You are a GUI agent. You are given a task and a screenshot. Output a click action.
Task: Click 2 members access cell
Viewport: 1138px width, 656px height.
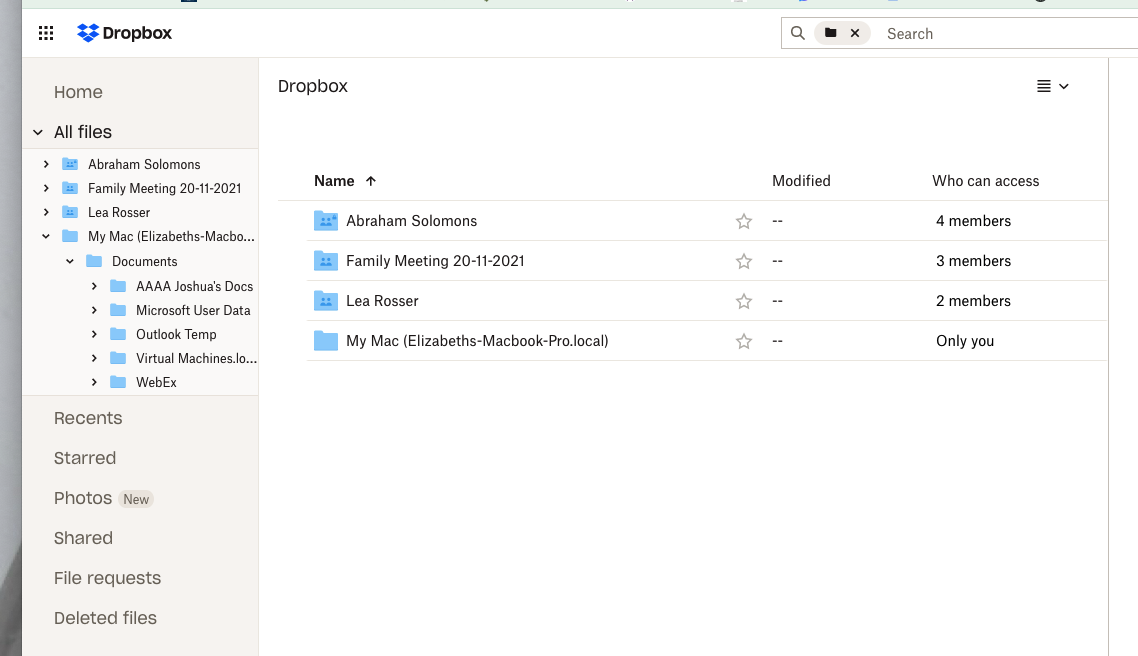click(973, 300)
